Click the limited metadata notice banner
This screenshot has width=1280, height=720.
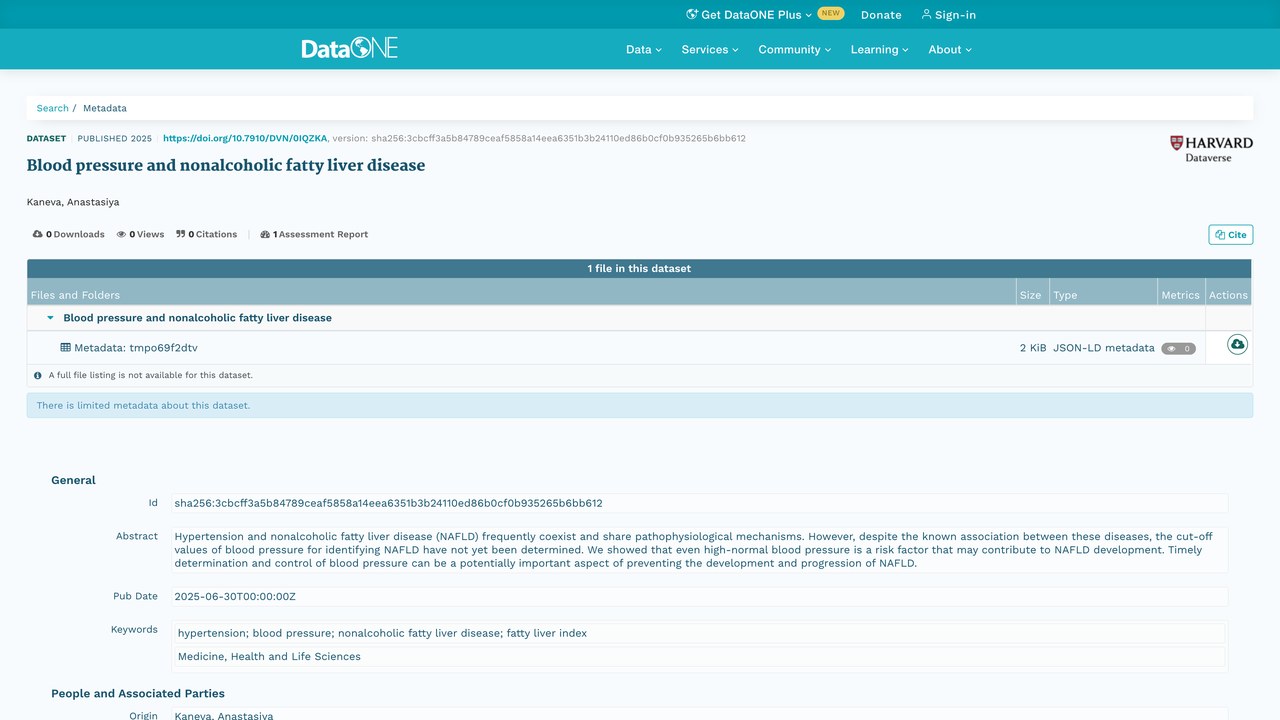click(x=640, y=405)
